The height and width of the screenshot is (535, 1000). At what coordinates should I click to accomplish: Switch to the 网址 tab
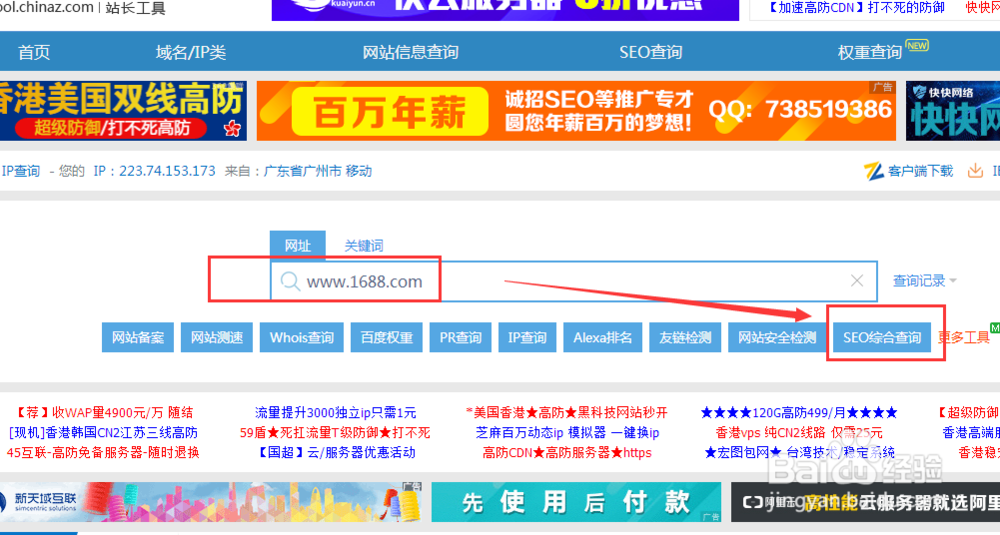(x=297, y=246)
